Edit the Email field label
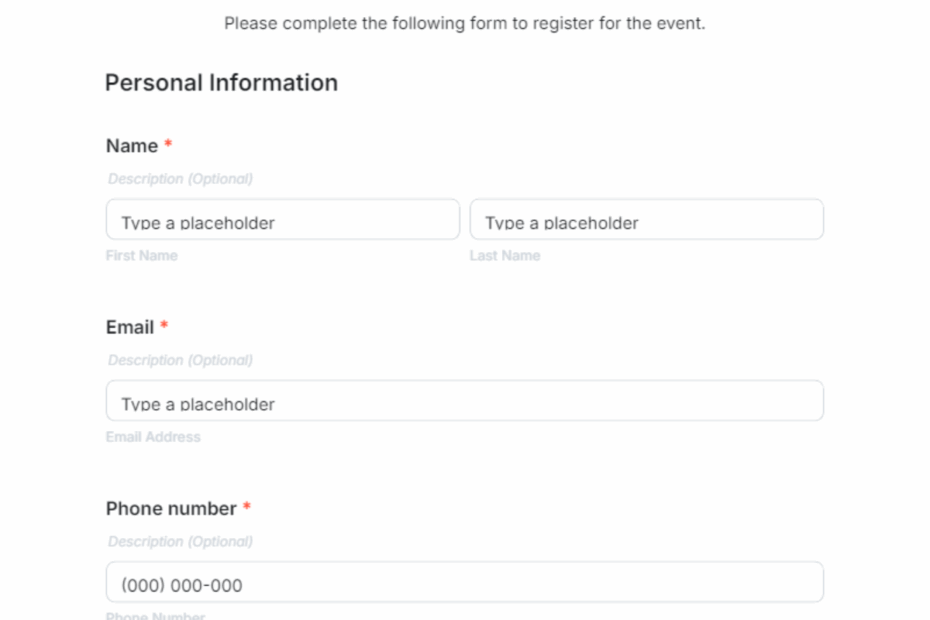This screenshot has width=930, height=620. 128,327
